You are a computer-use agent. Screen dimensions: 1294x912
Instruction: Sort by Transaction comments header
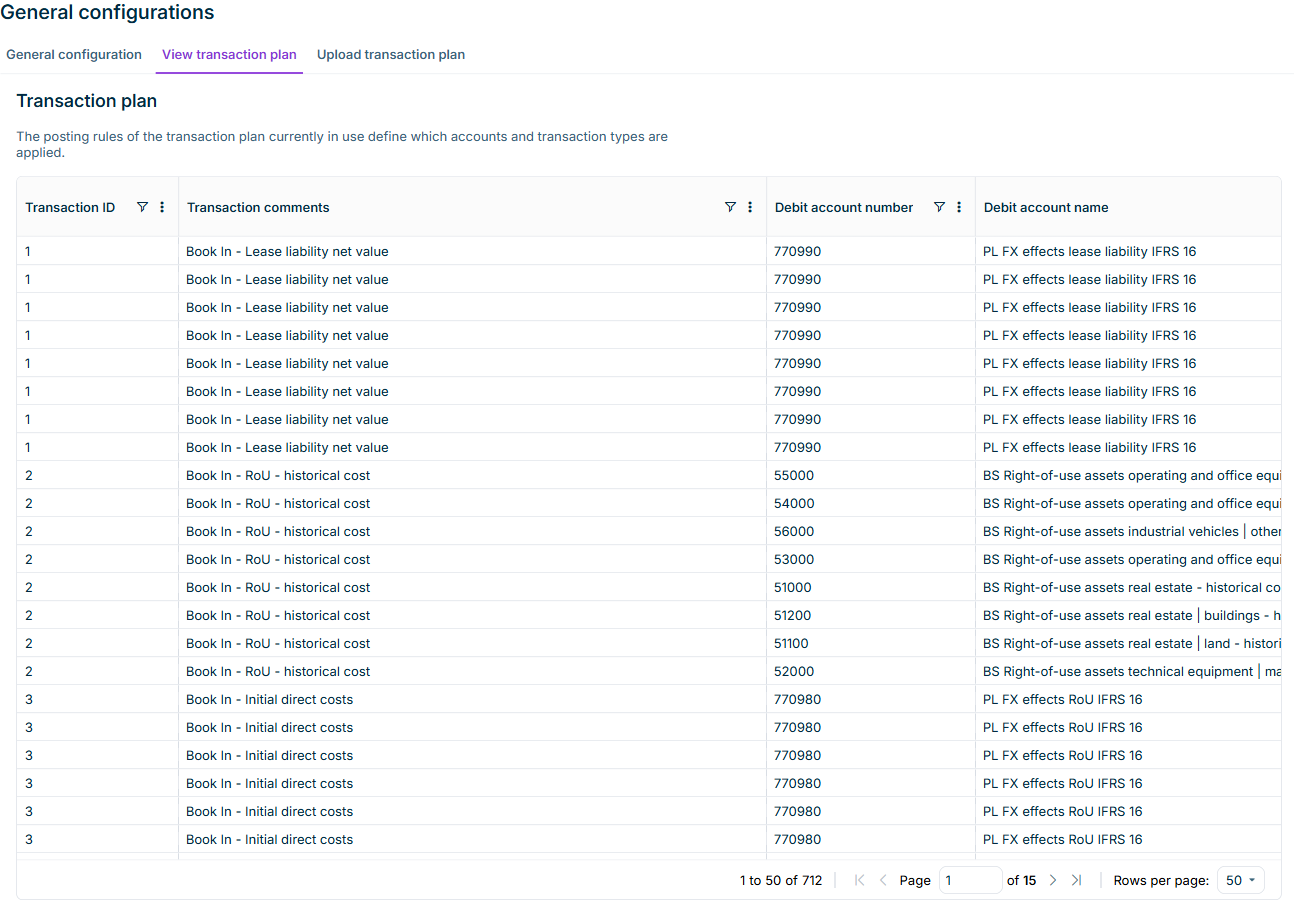click(x=258, y=208)
